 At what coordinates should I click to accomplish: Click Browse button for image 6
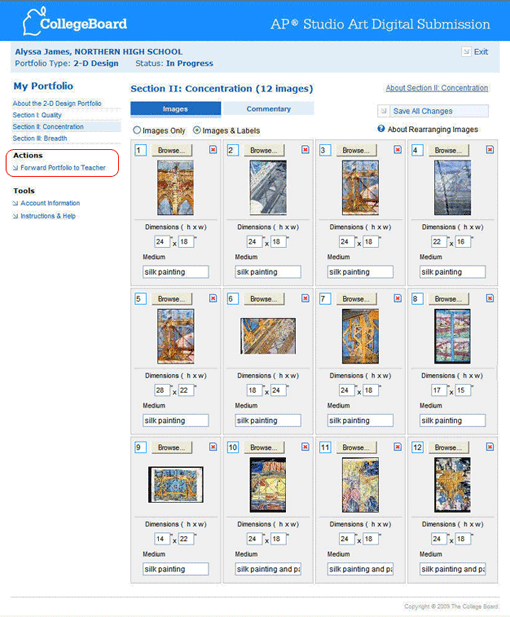[x=264, y=299]
